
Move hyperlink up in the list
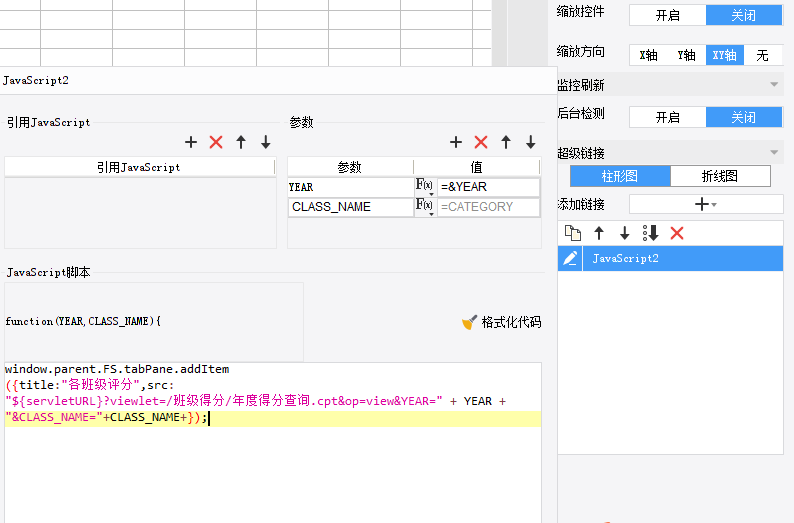(x=599, y=233)
